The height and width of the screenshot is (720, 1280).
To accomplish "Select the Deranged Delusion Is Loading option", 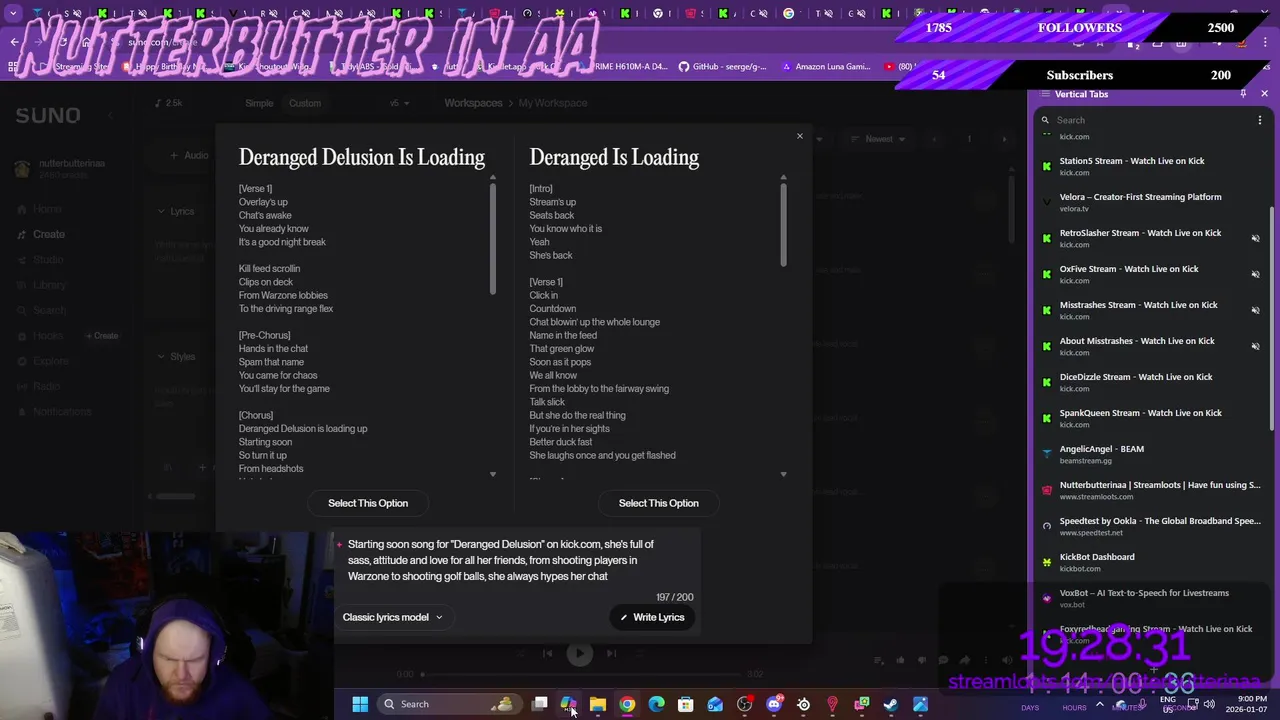I will coord(368,503).
